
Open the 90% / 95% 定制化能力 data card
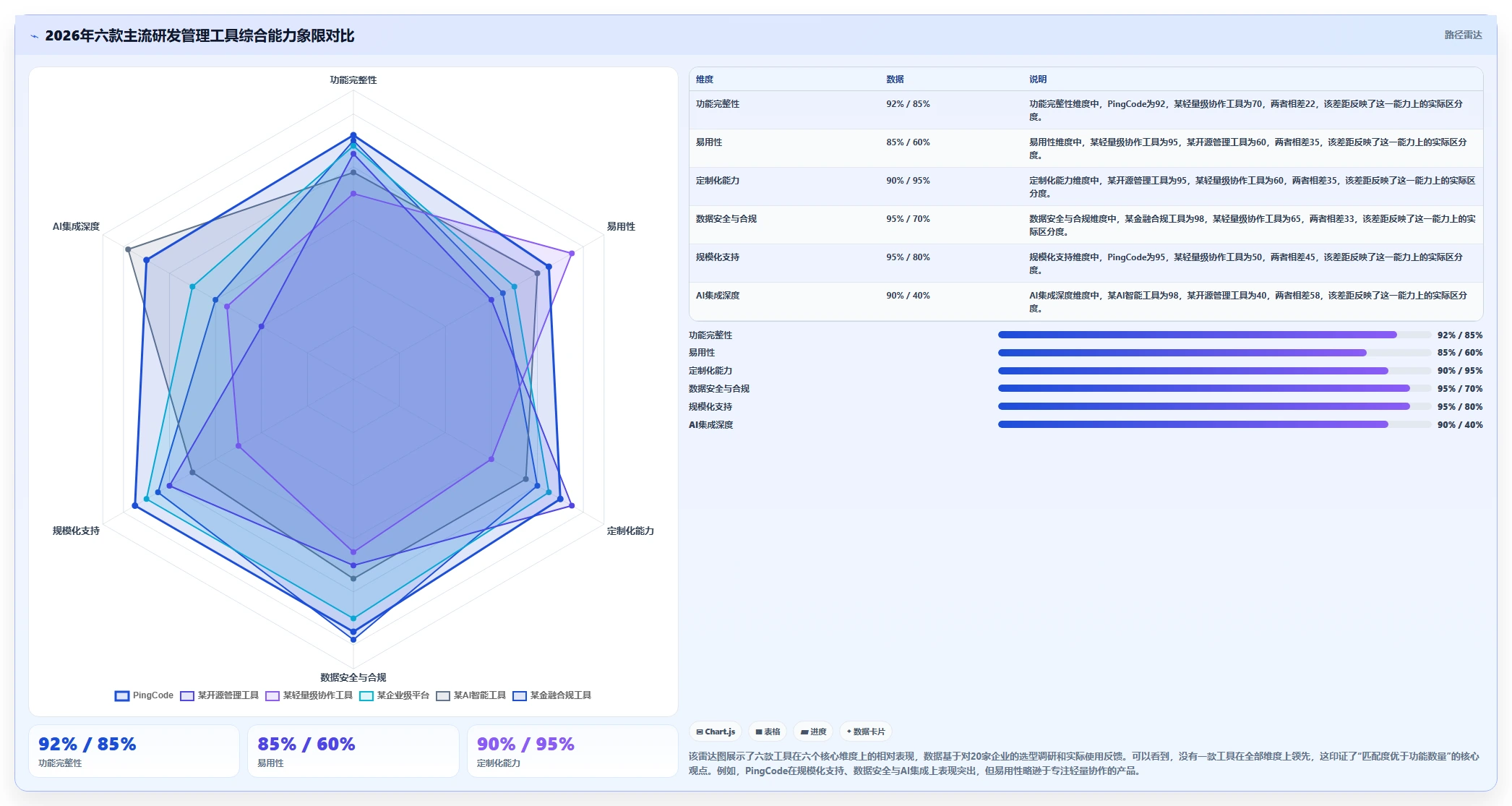[x=572, y=751]
